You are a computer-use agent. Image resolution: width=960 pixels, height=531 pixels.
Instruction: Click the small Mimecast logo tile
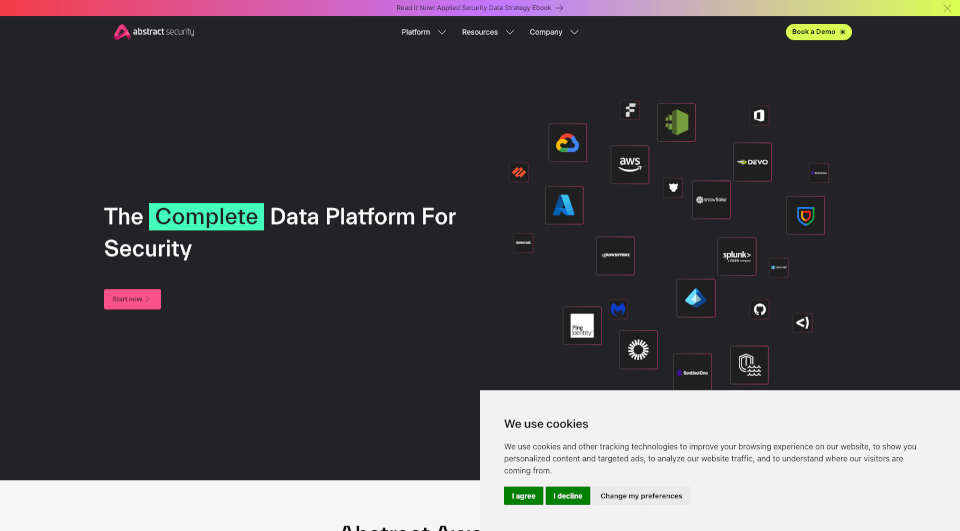pyautogui.click(x=523, y=243)
